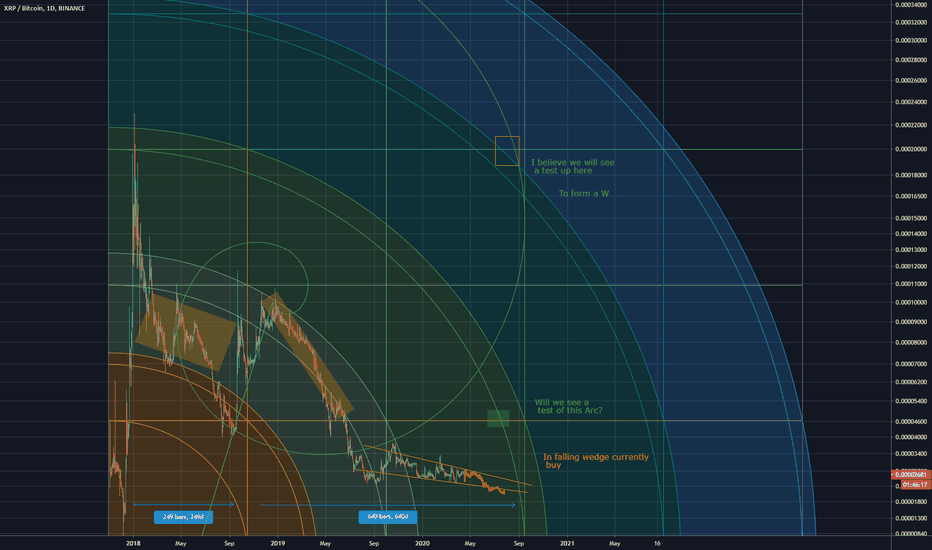Select the '249 bars, 249d' date range label
Image resolution: width=932 pixels, height=550 pixels.
(183, 517)
